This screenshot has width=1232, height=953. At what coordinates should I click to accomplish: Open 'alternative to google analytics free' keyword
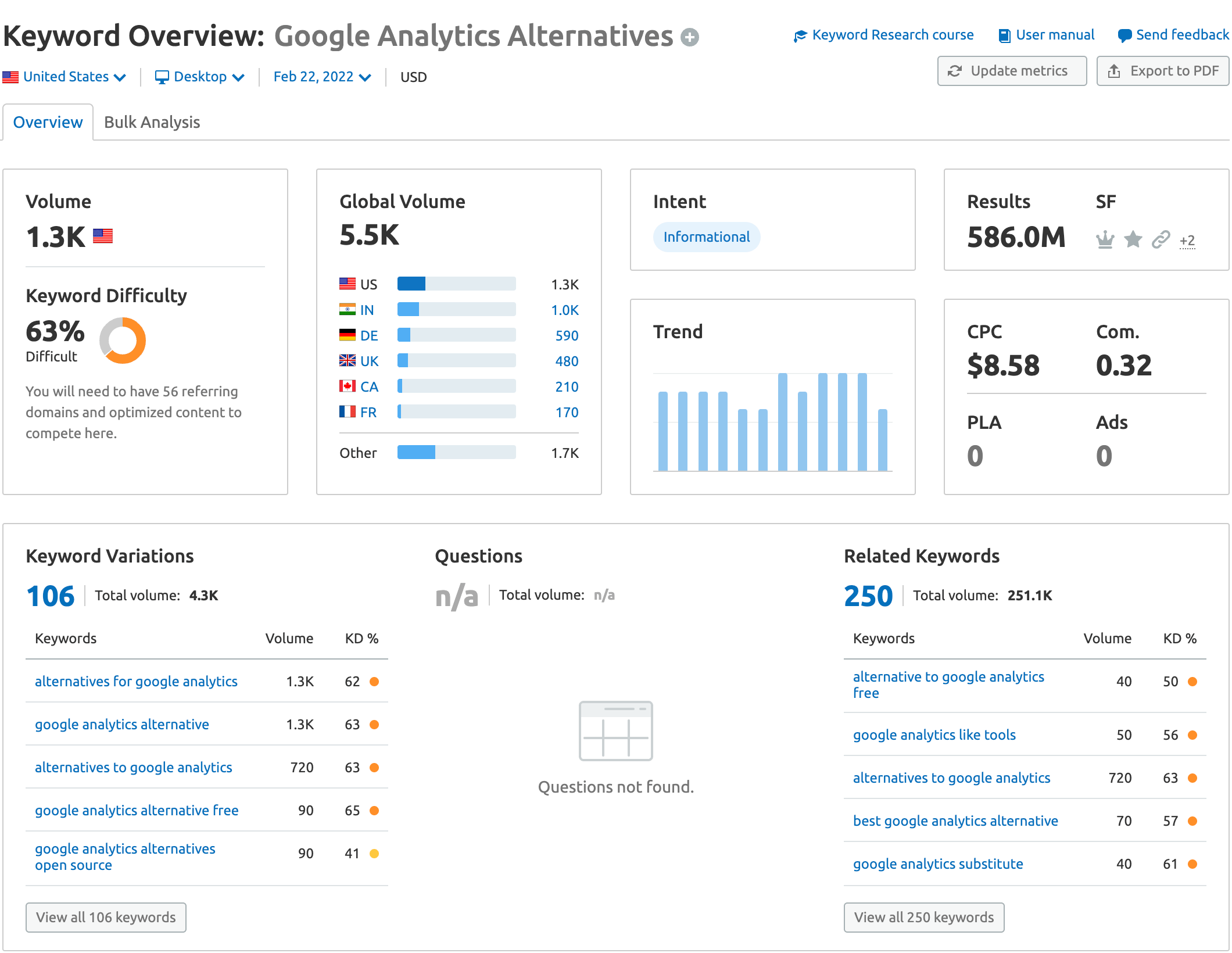coord(948,685)
